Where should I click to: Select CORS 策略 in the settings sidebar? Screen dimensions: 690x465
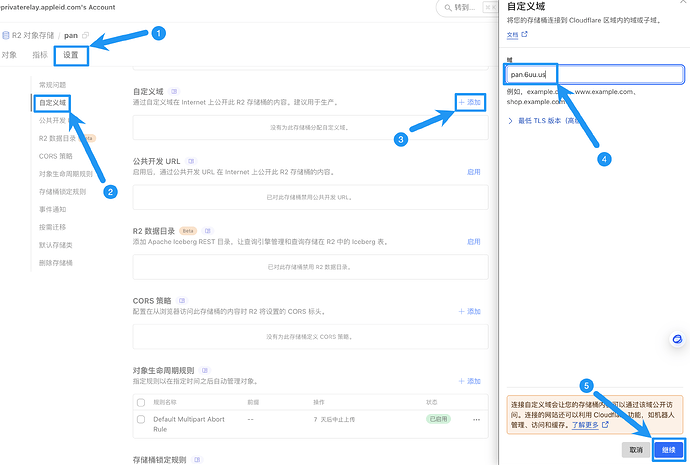(55, 156)
